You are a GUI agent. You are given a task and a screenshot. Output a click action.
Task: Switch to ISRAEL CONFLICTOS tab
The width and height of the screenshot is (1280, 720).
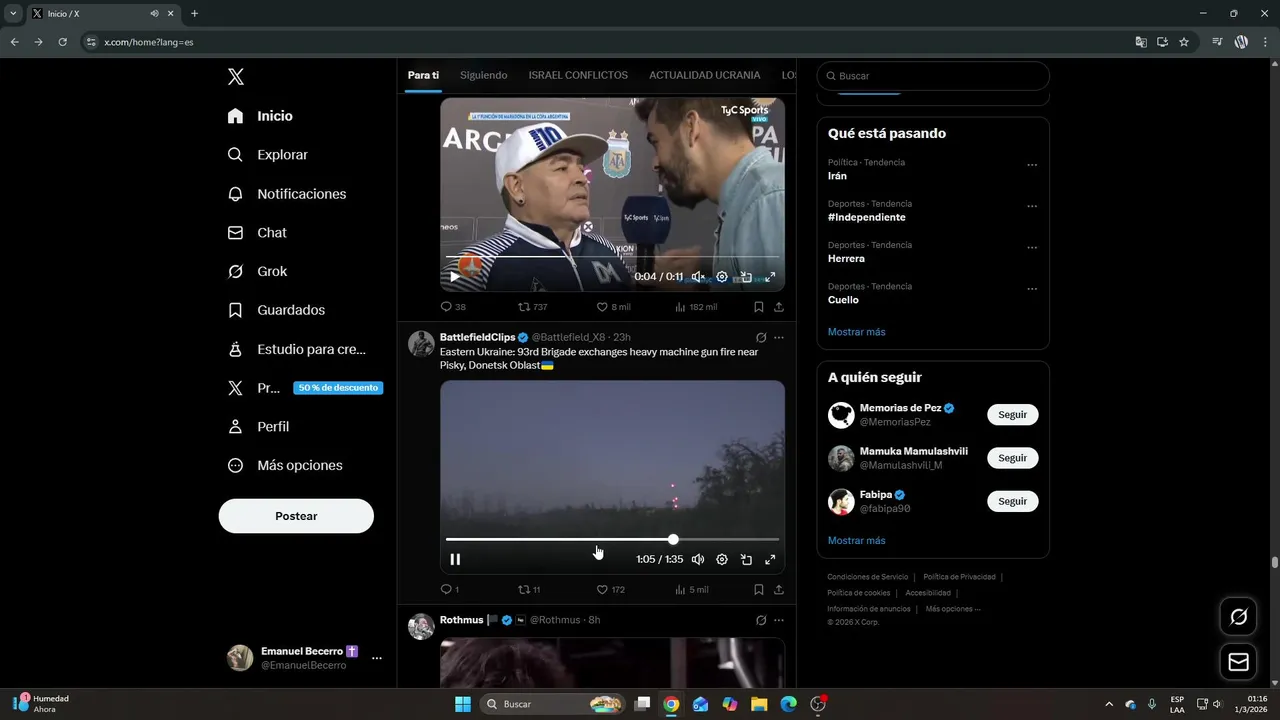[x=578, y=76]
